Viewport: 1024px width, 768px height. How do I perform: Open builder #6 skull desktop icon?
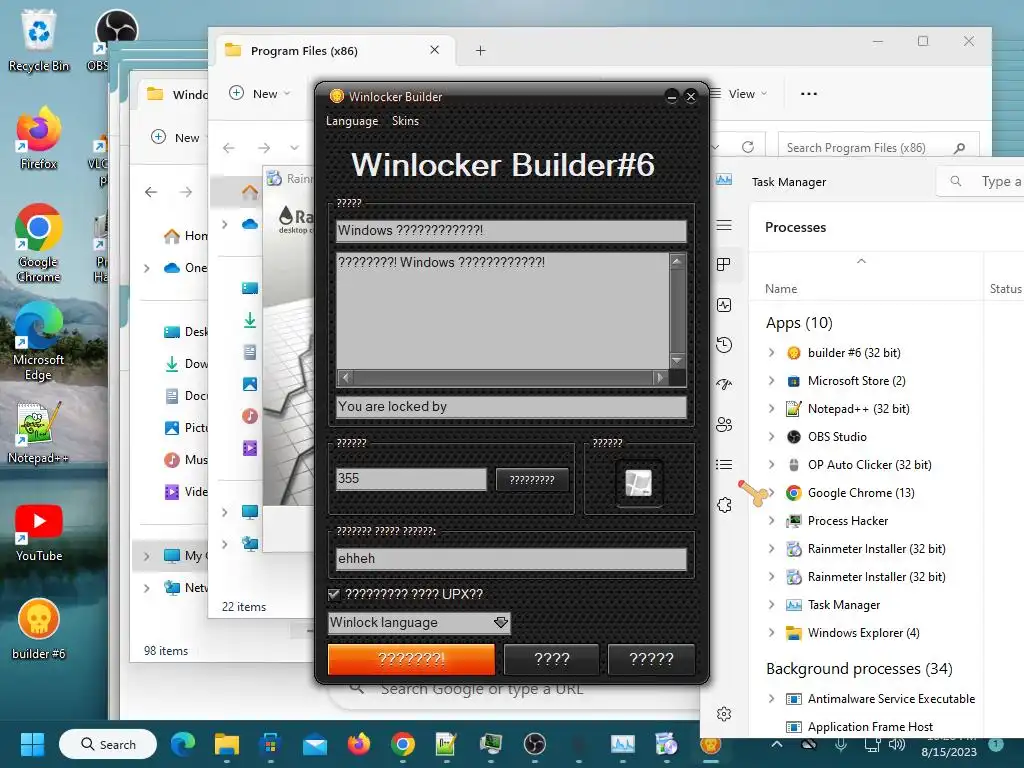click(x=39, y=628)
